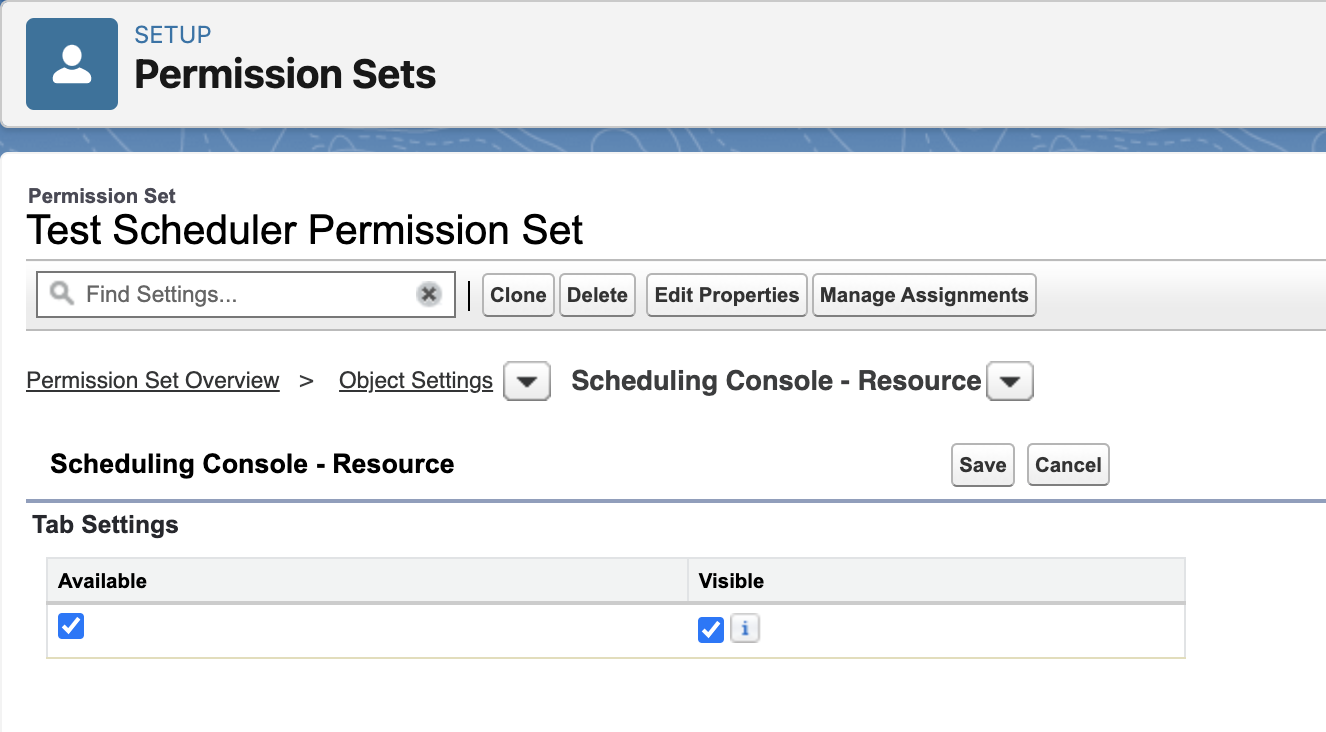Follow the Object Settings breadcrumb link
Screen dimensions: 1326x732
click(416, 381)
